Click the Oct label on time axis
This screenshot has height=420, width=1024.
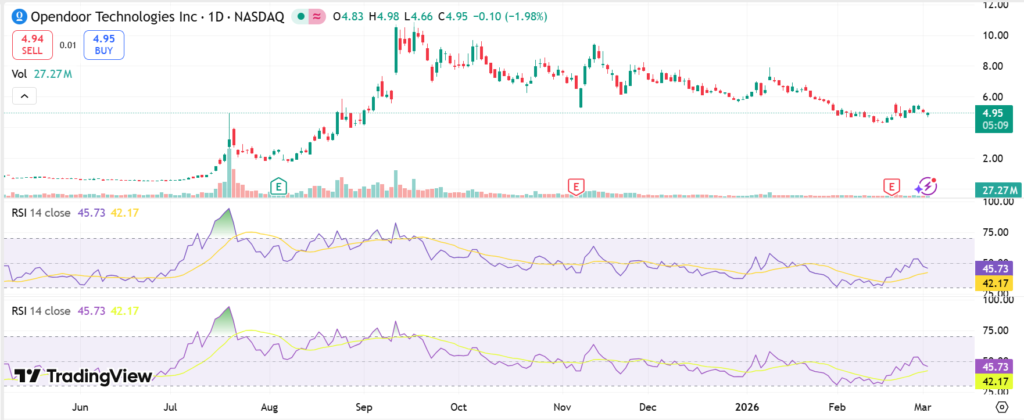coord(459,408)
